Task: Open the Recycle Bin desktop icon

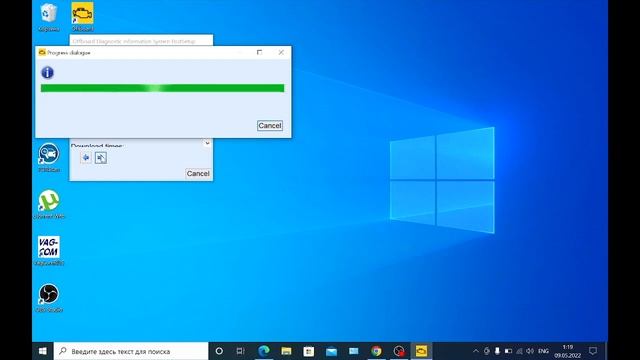Action: [x=49, y=17]
